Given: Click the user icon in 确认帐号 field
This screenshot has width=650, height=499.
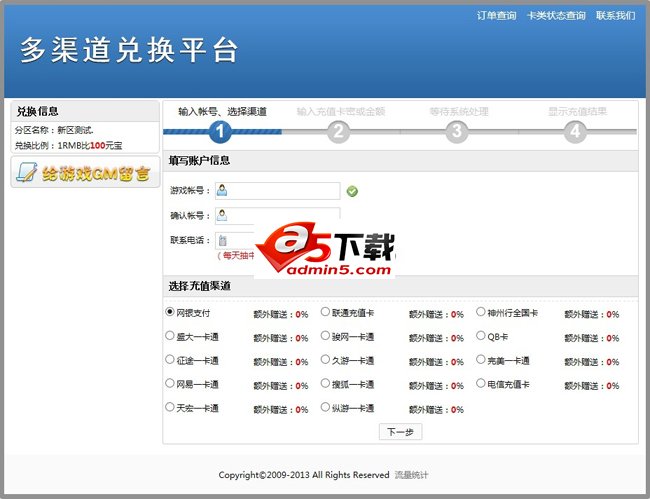Looking at the screenshot, I should point(222,215).
